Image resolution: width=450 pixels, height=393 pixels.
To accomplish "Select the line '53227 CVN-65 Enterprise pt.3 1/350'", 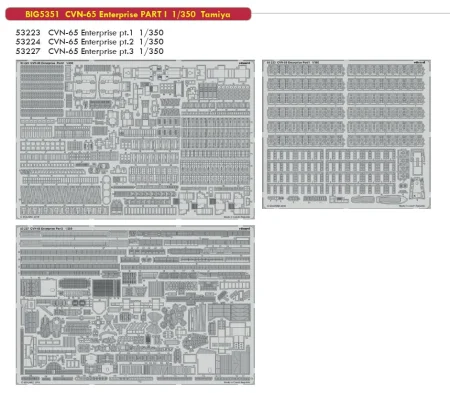I will click(x=90, y=51).
